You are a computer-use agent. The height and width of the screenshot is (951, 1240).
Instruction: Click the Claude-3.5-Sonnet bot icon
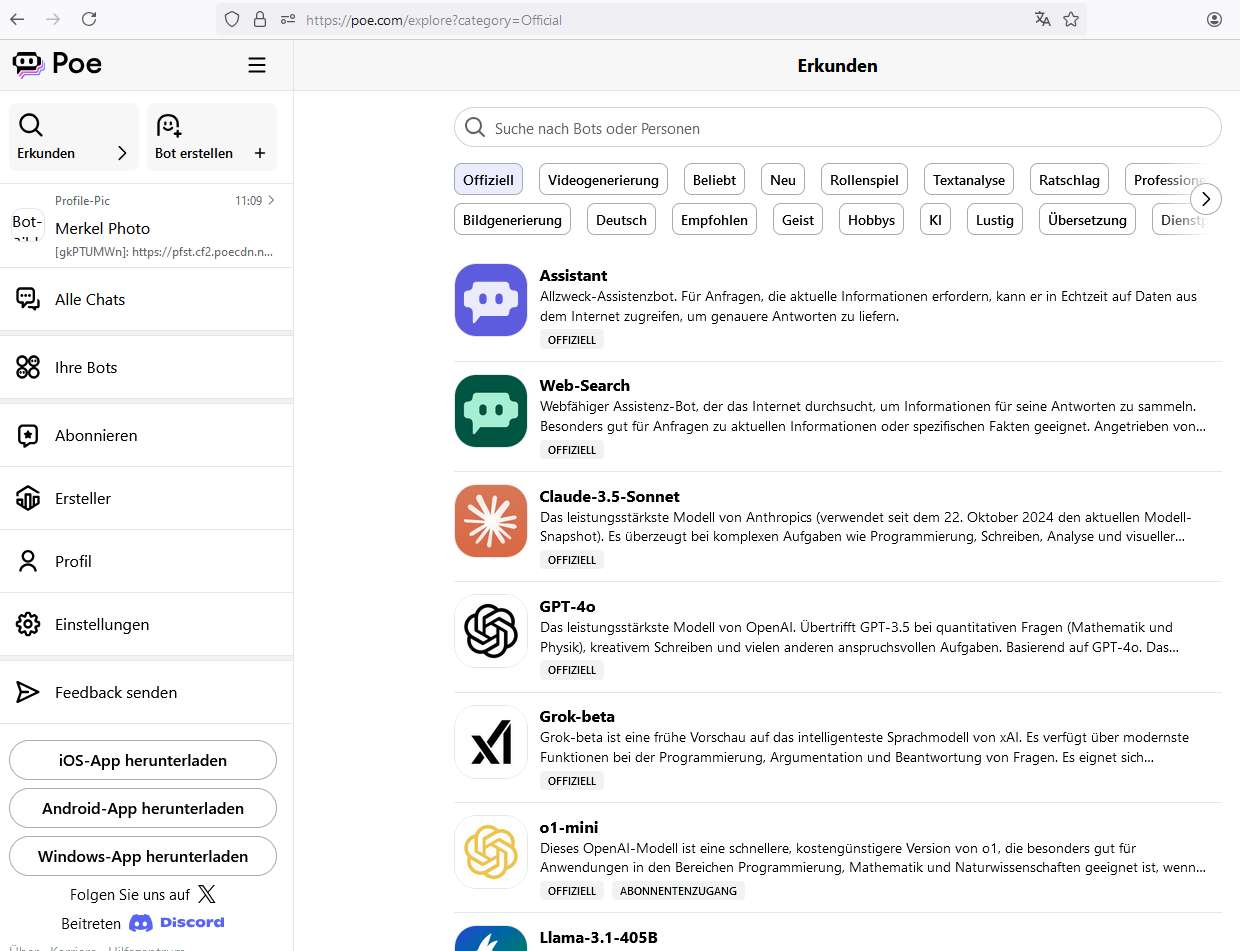click(x=490, y=521)
